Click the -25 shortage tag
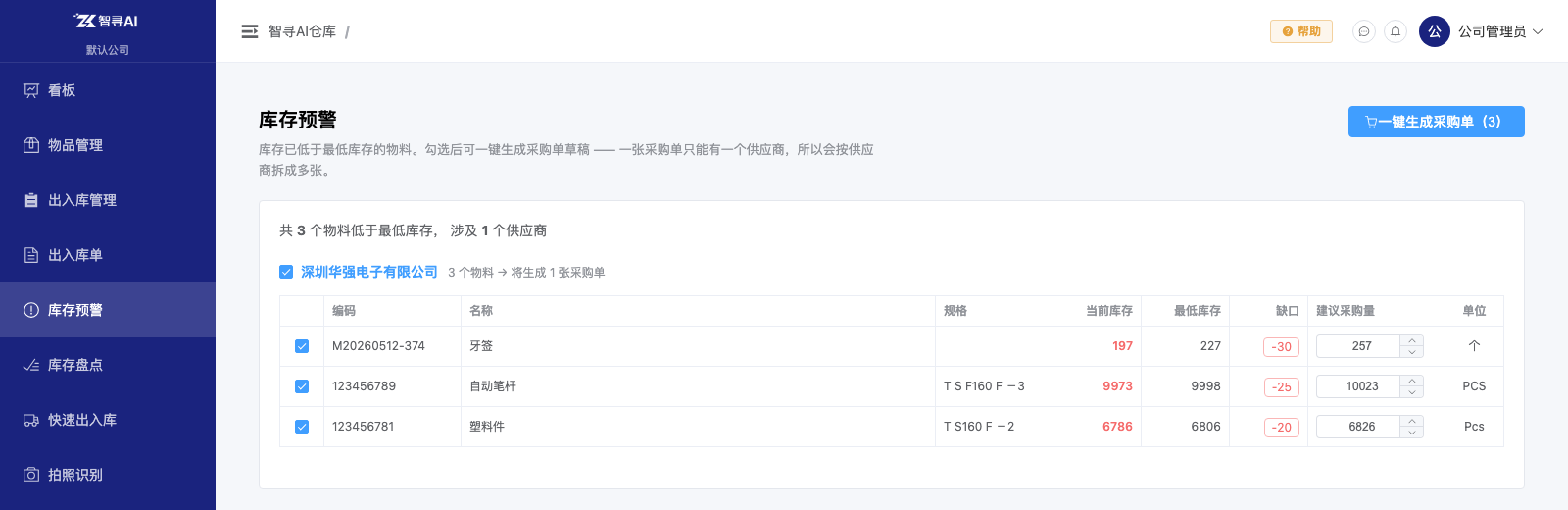 click(1281, 387)
